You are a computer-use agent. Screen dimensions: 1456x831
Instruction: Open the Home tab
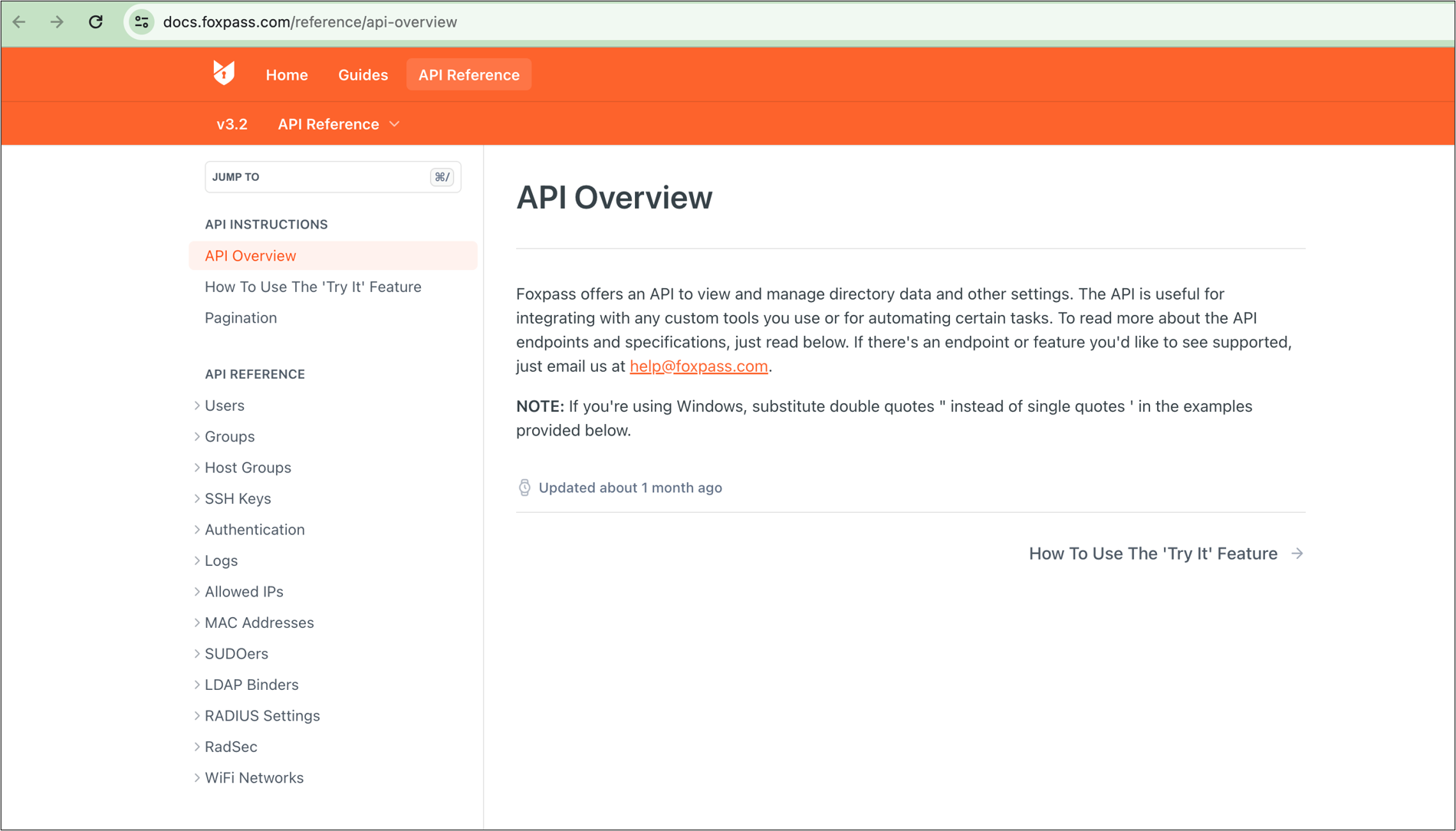tap(287, 75)
